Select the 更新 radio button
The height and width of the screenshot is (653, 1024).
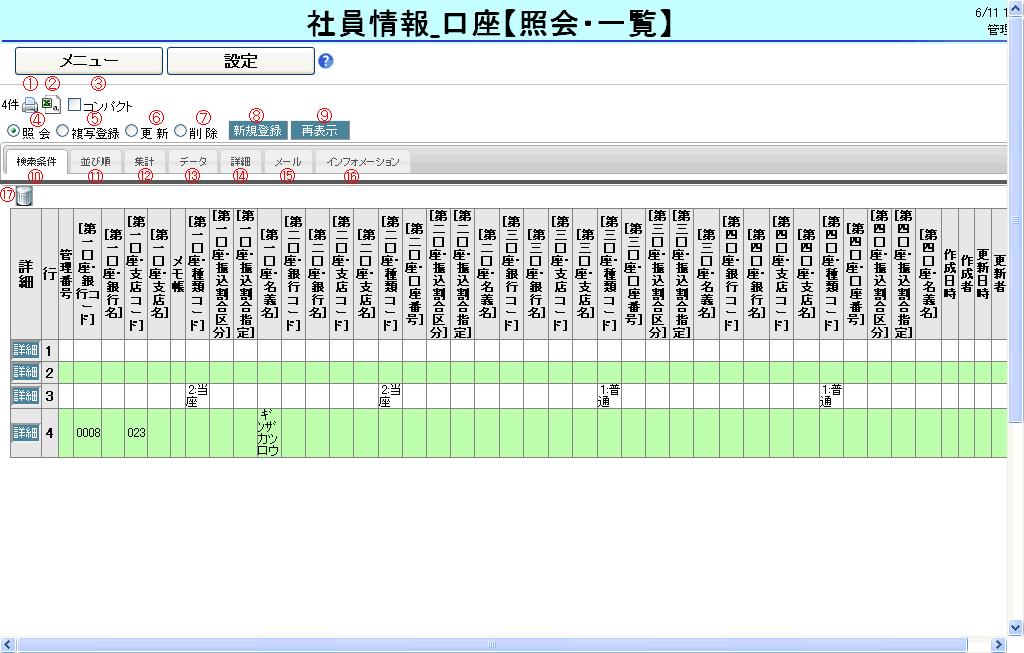[x=132, y=131]
